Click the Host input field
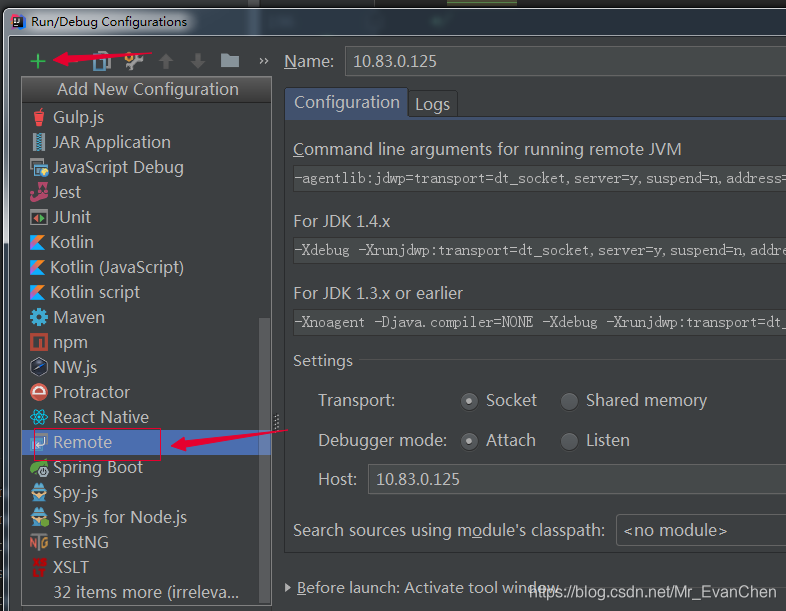Image resolution: width=786 pixels, height=611 pixels. [x=577, y=479]
